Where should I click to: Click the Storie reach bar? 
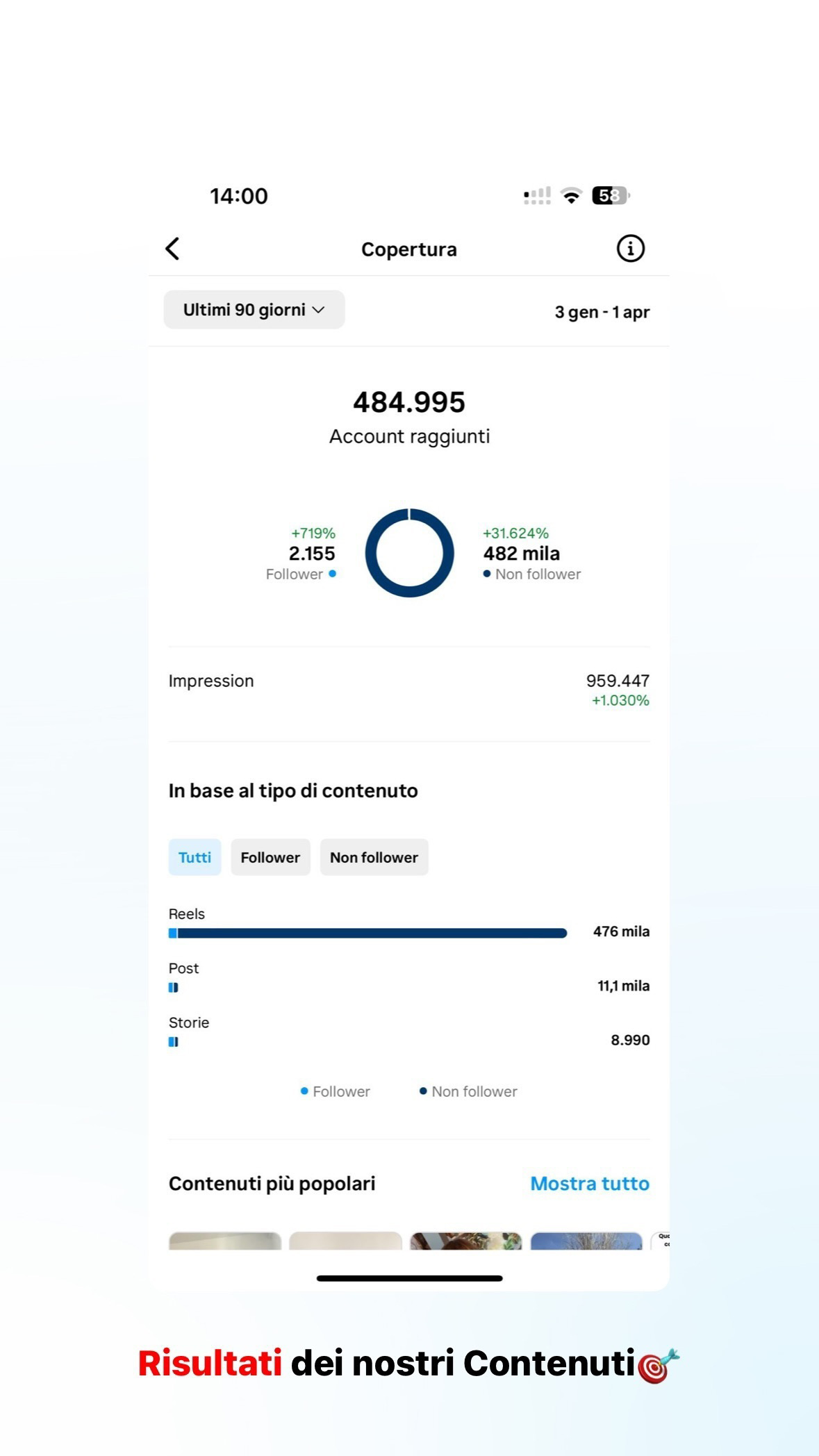(174, 1041)
